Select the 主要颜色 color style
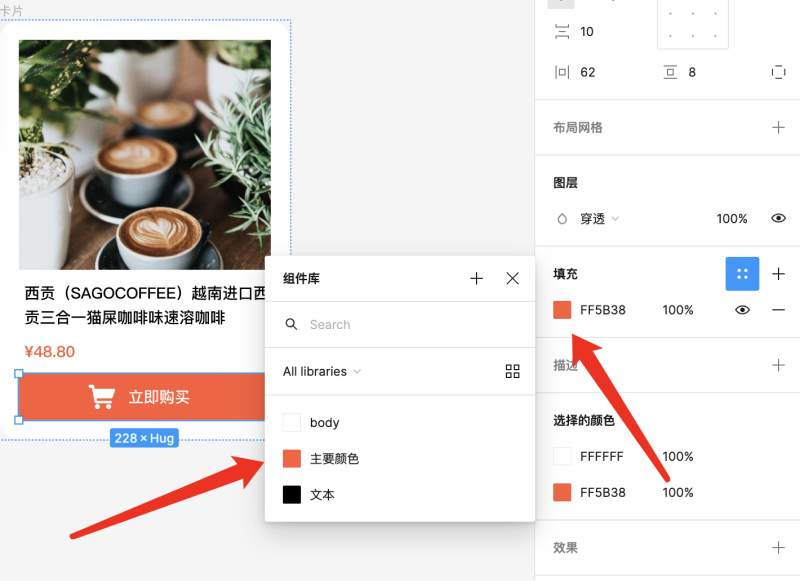Image resolution: width=800 pixels, height=581 pixels. (x=334, y=459)
